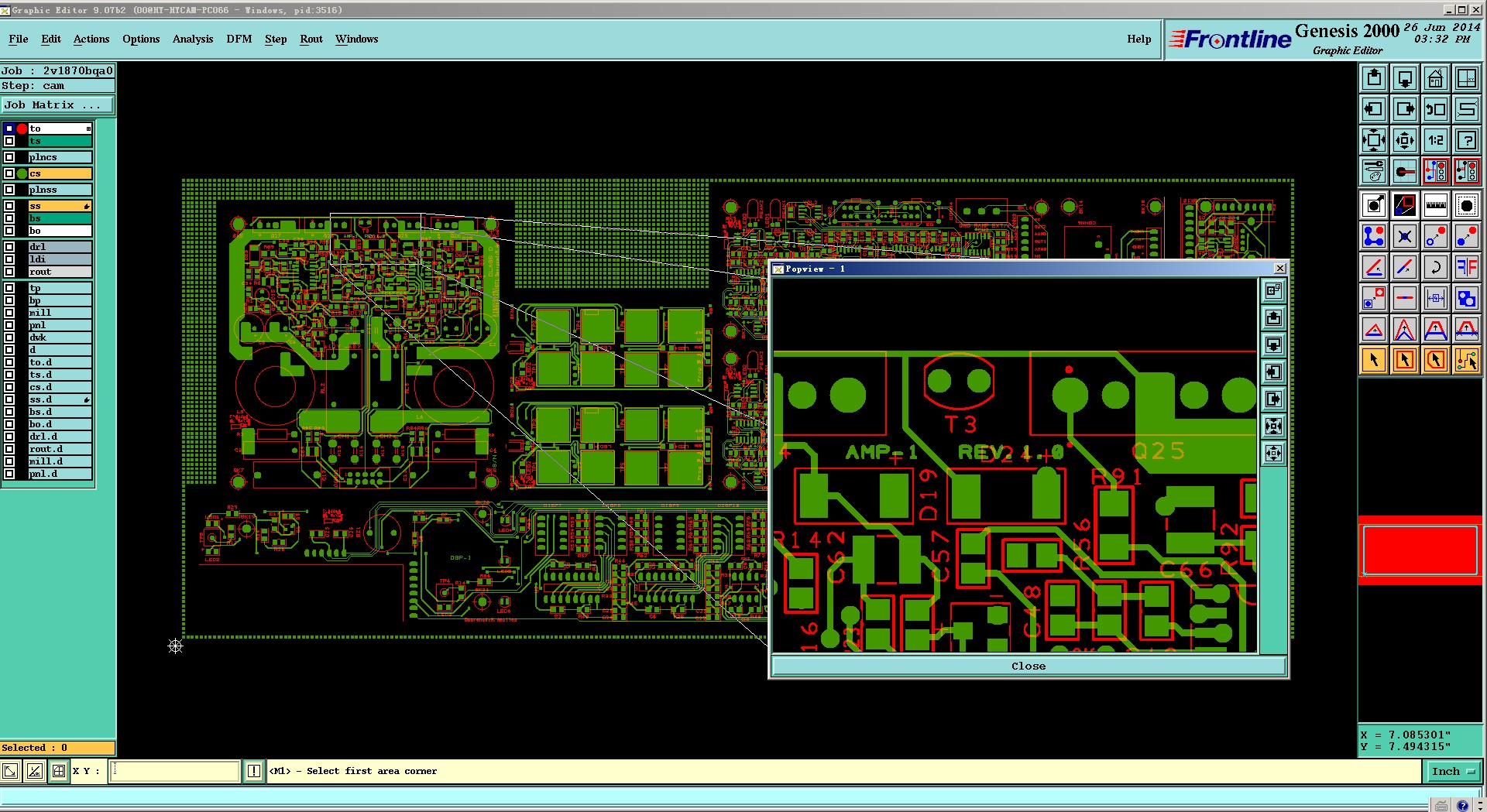Click the wrench and palette settings icon
This screenshot has width=1487, height=812.
point(1373,171)
